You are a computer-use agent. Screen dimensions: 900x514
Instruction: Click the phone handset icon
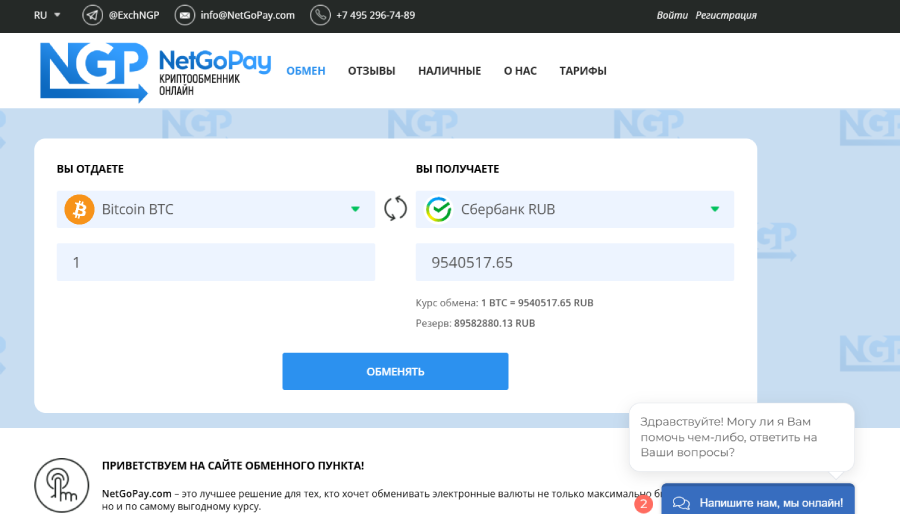(x=320, y=15)
